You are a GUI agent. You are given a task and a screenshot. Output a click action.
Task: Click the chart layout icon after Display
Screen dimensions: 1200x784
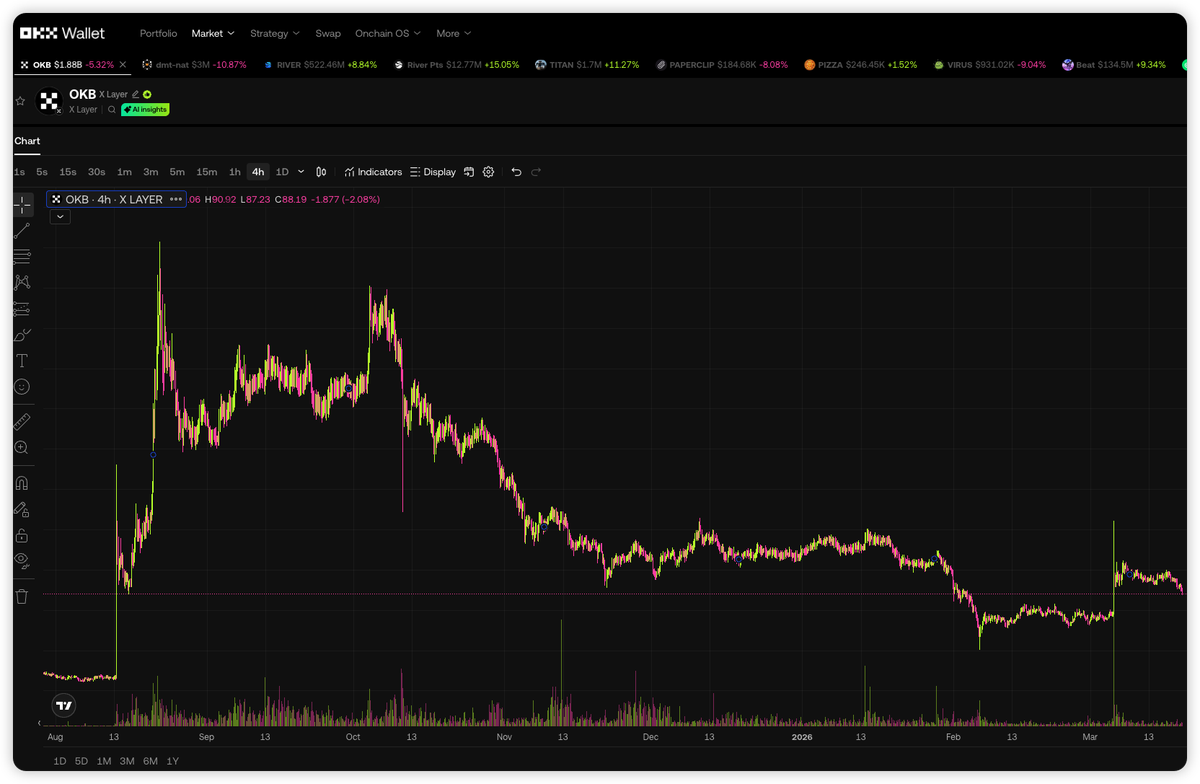(468, 172)
